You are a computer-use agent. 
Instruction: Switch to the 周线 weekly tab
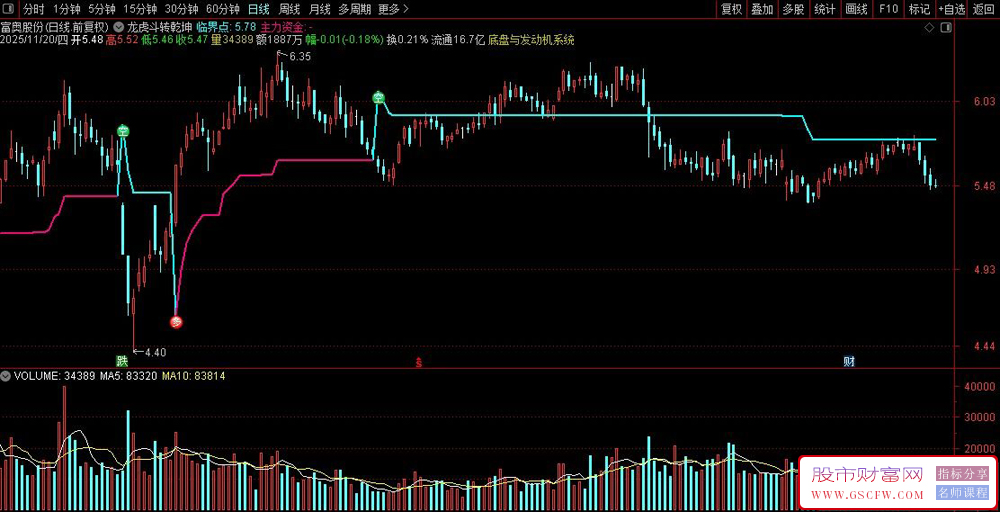pos(289,9)
